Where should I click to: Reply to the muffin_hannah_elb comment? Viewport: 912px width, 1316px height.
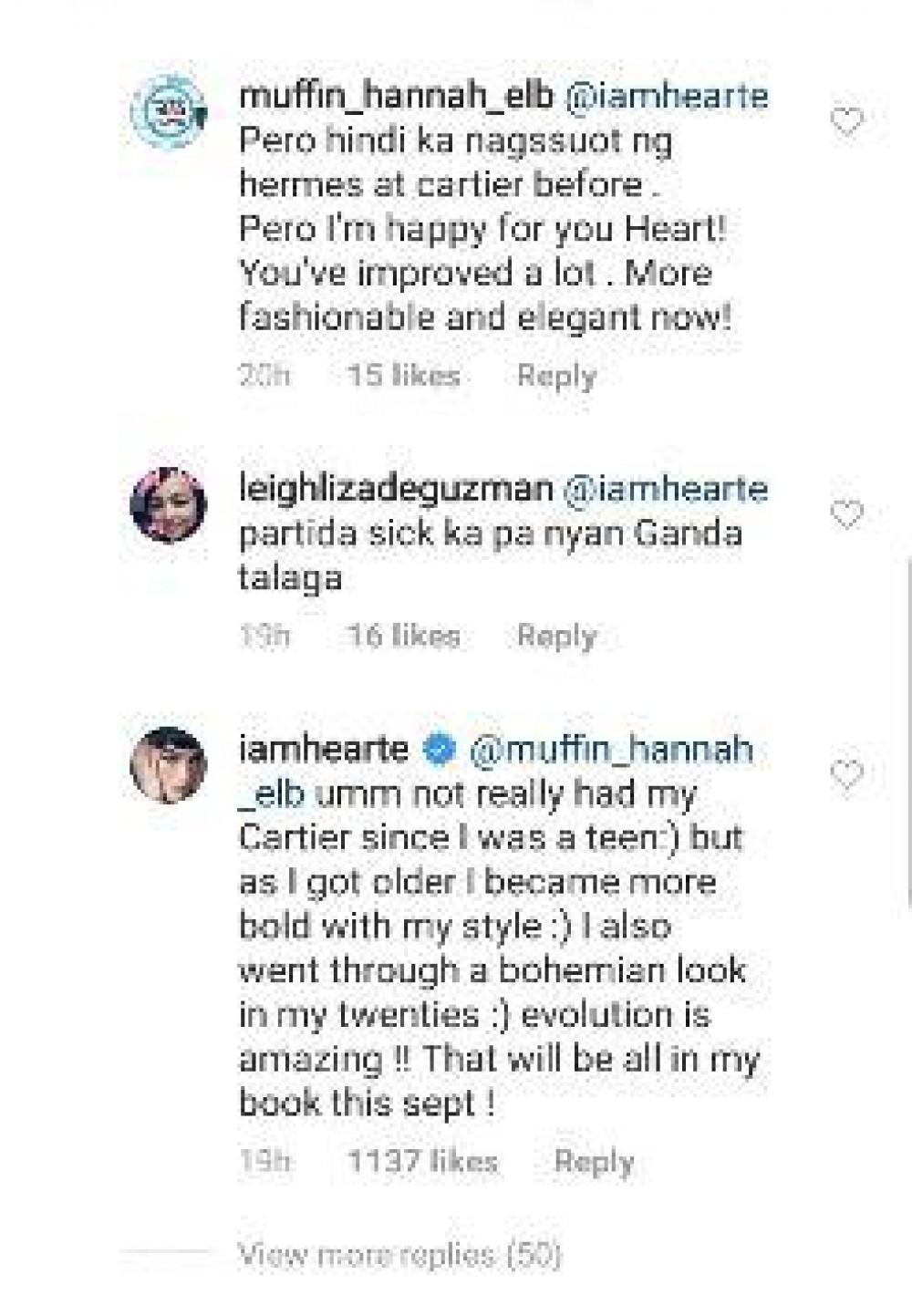556,376
